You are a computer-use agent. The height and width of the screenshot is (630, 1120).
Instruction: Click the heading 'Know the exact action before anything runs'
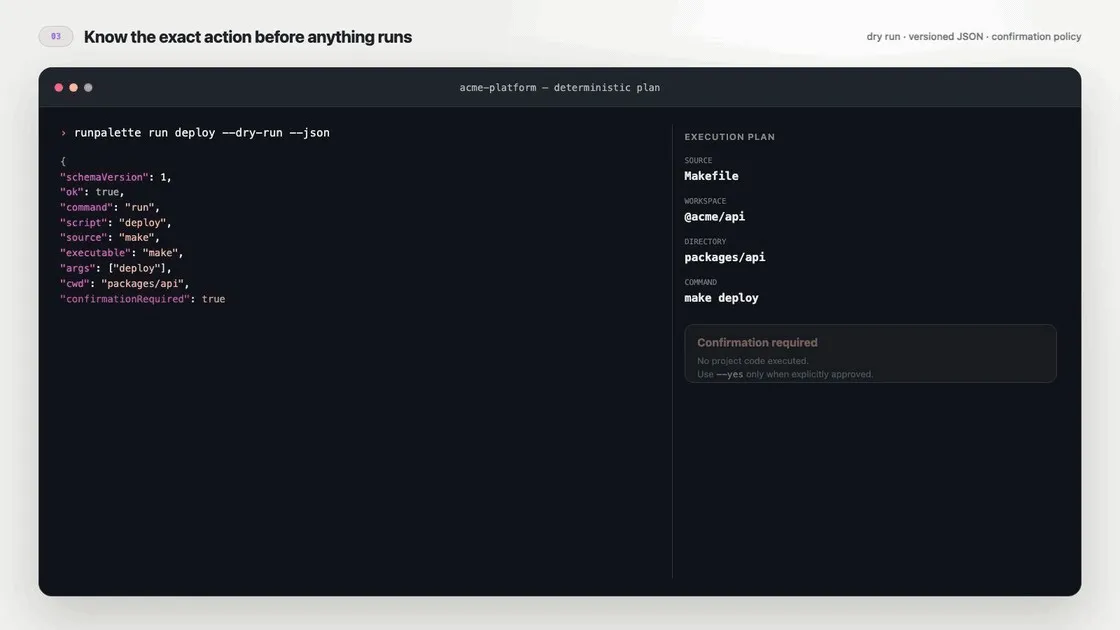(x=248, y=37)
